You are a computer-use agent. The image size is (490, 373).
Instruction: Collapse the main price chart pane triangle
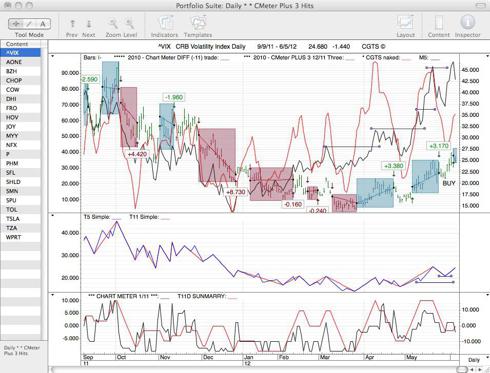(52, 56)
